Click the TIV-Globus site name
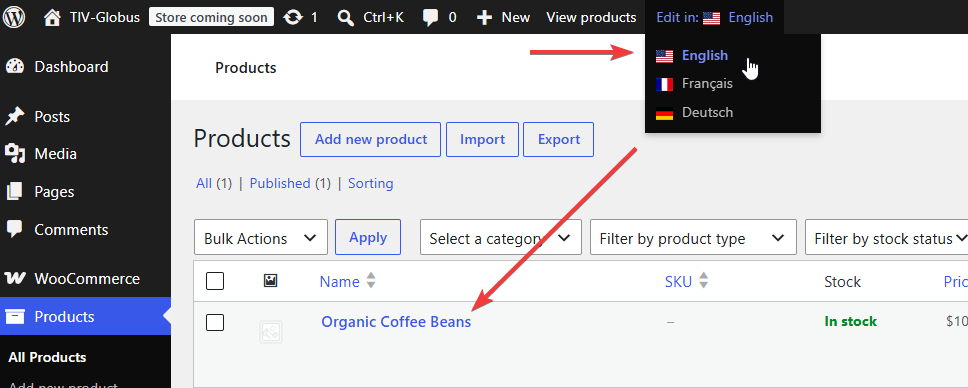This screenshot has width=968, height=388. pyautogui.click(x=103, y=17)
